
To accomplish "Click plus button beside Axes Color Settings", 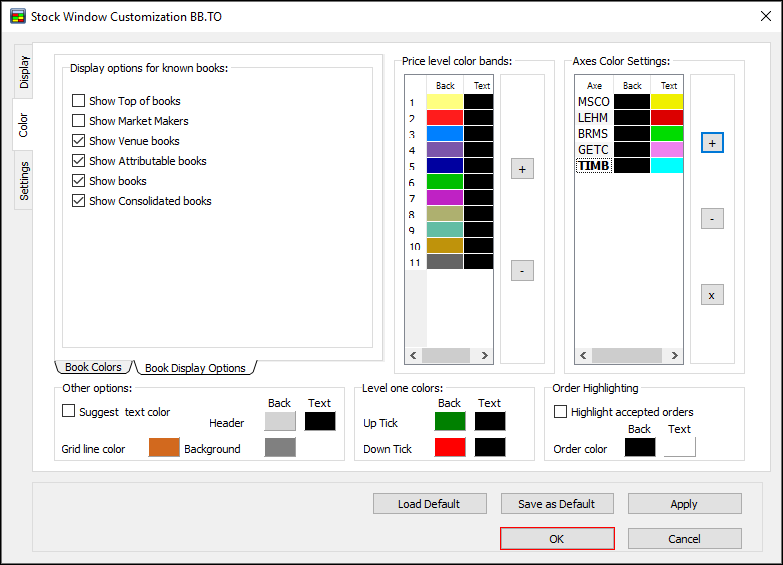I will point(712,143).
